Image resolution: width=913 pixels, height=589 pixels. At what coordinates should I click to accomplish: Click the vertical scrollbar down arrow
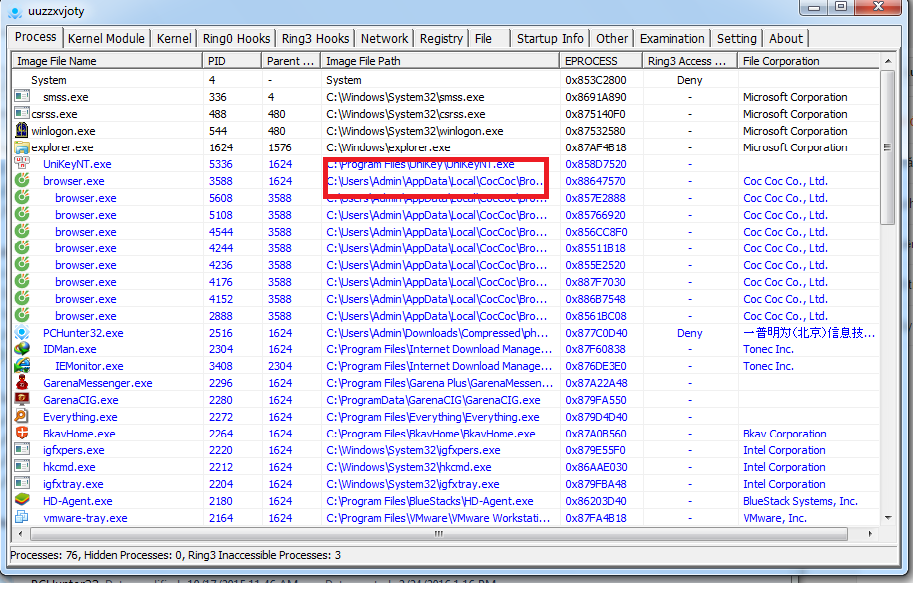click(889, 518)
